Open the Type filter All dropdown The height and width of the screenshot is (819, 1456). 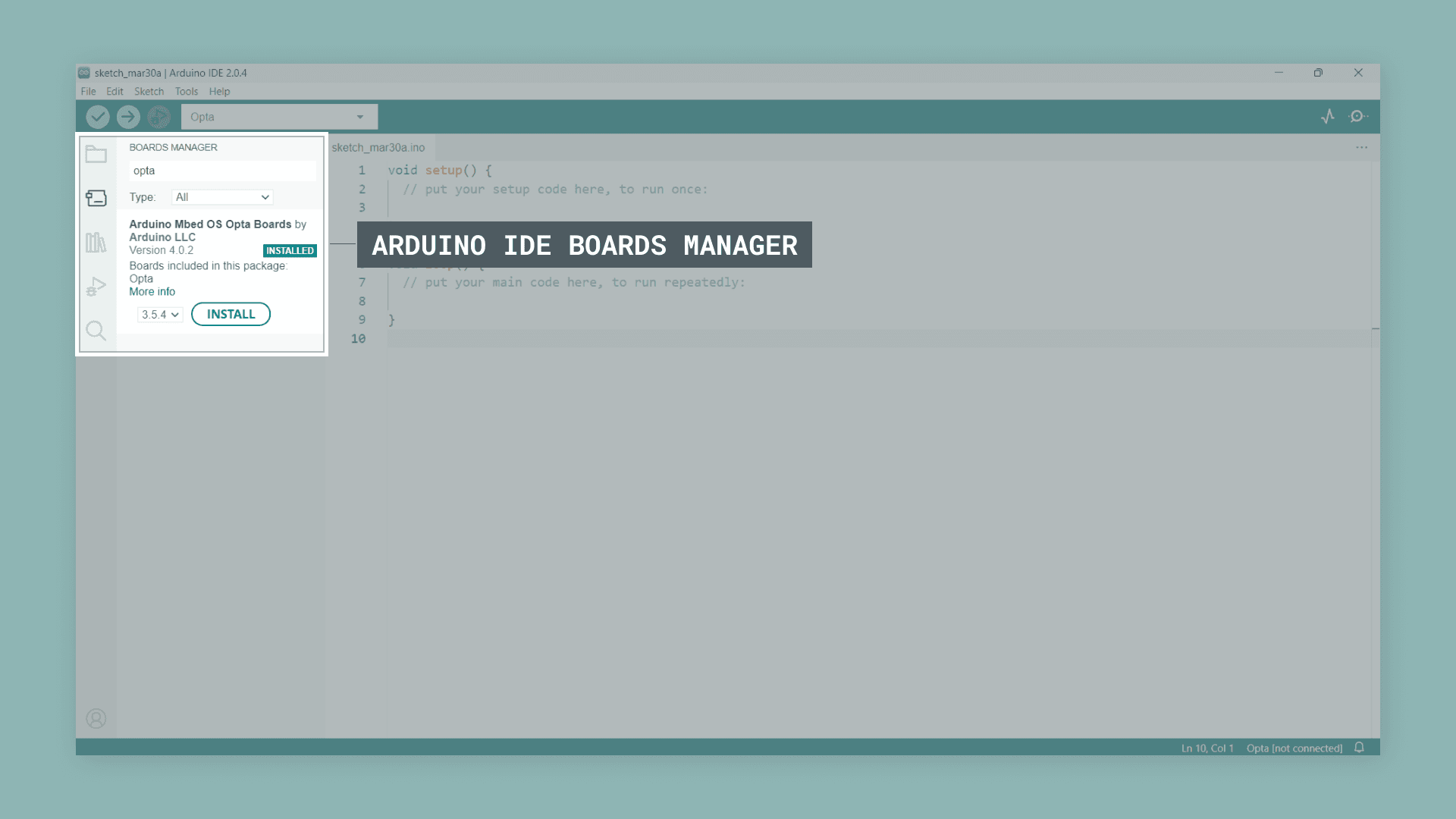pos(222,197)
